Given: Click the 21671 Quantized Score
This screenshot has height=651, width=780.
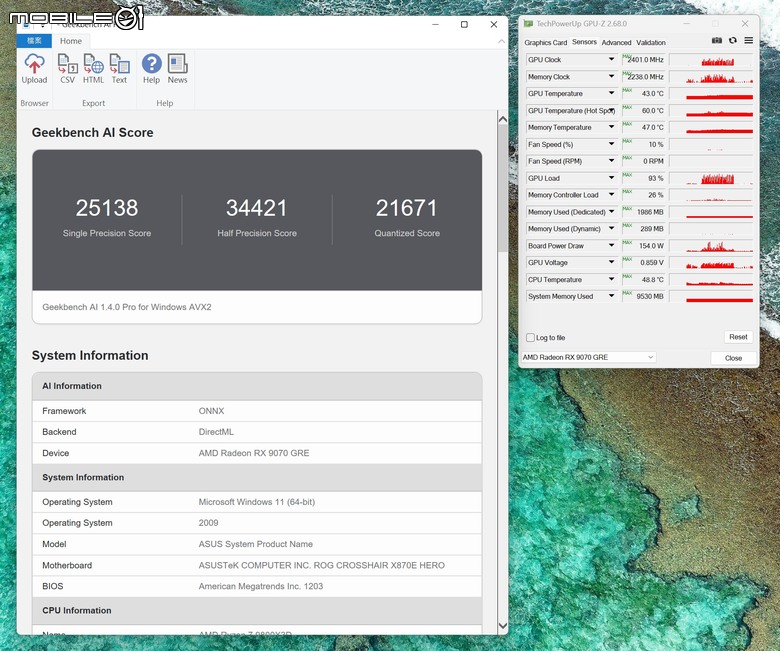Looking at the screenshot, I should (406, 208).
